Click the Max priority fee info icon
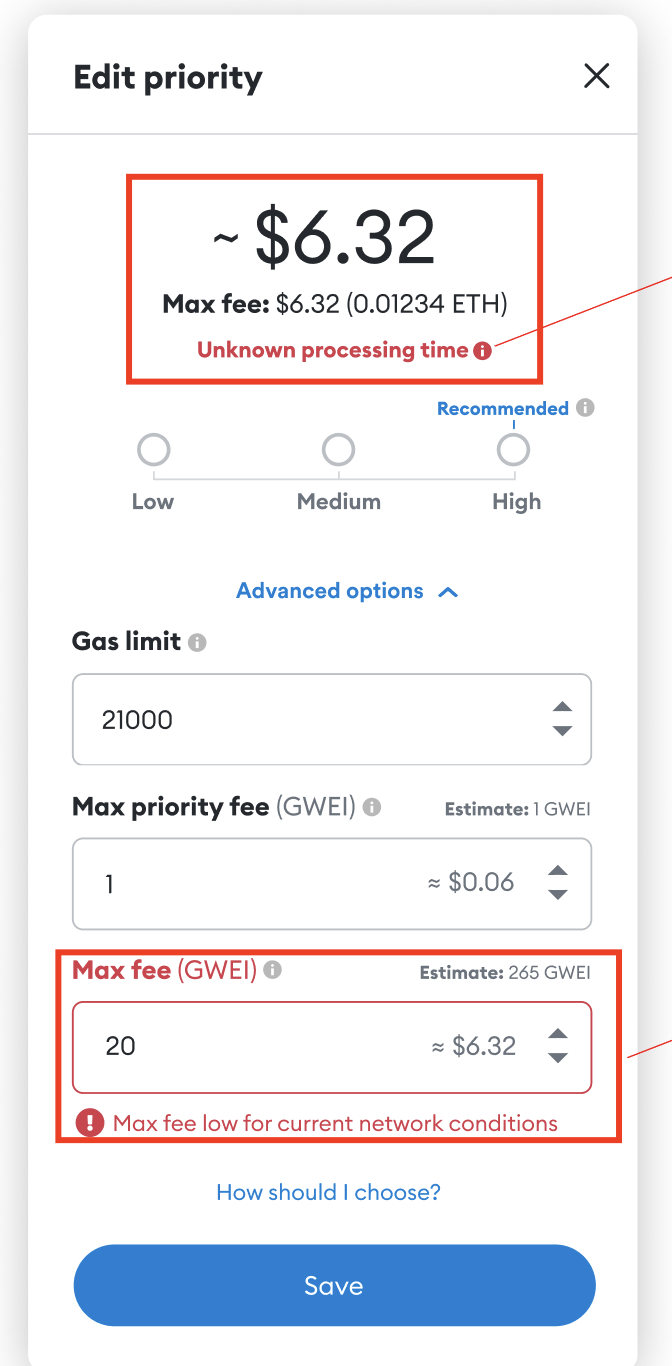 point(372,808)
